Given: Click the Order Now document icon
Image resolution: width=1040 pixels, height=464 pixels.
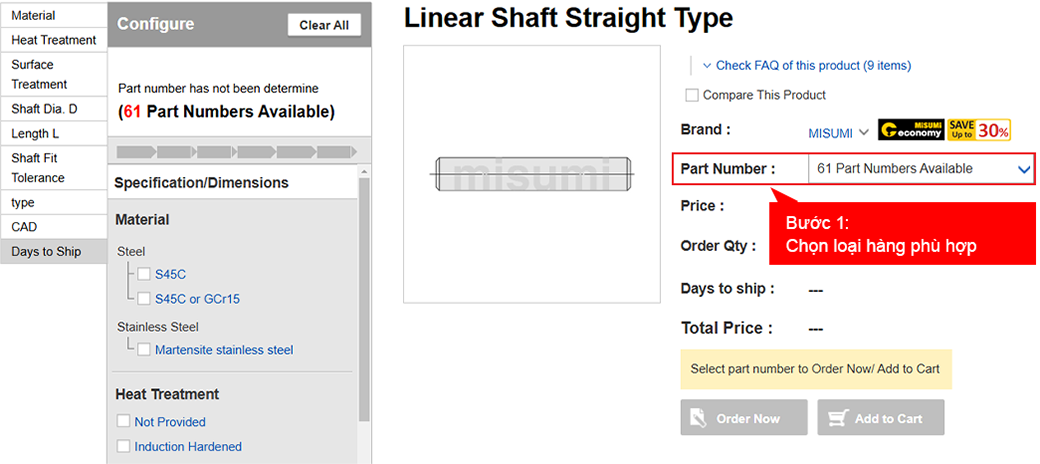Looking at the screenshot, I should coord(698,418).
